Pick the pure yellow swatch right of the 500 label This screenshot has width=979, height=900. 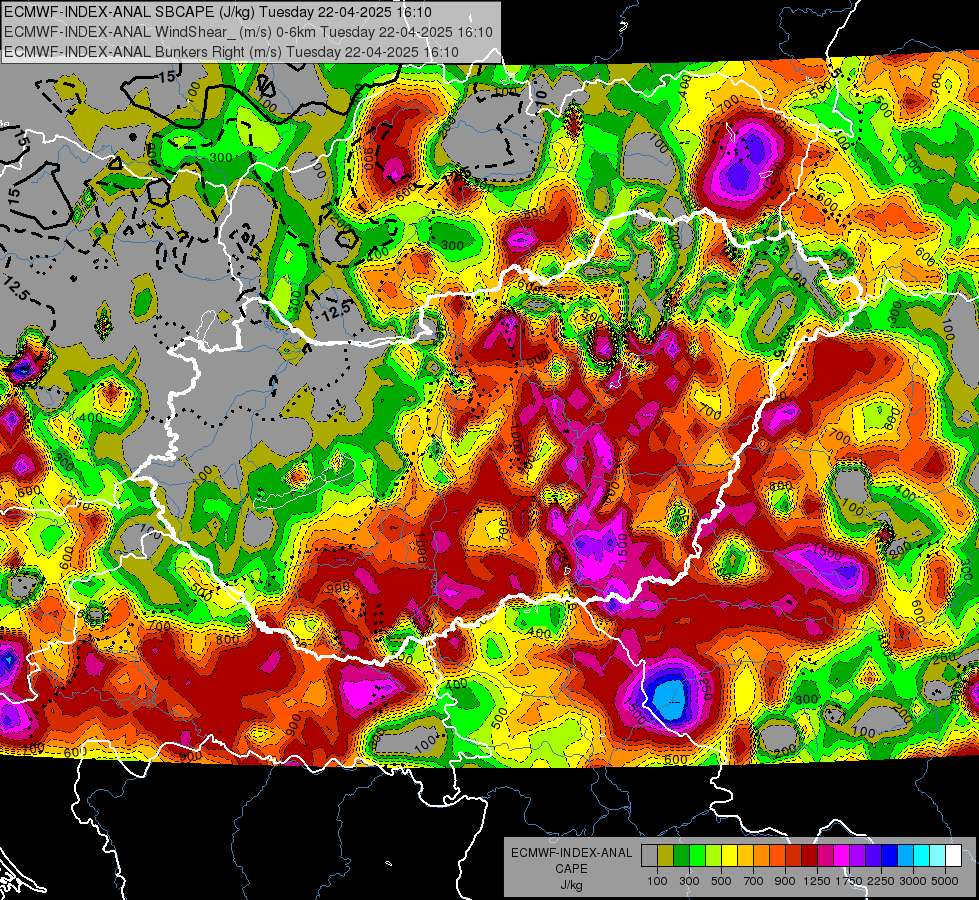pos(729,856)
